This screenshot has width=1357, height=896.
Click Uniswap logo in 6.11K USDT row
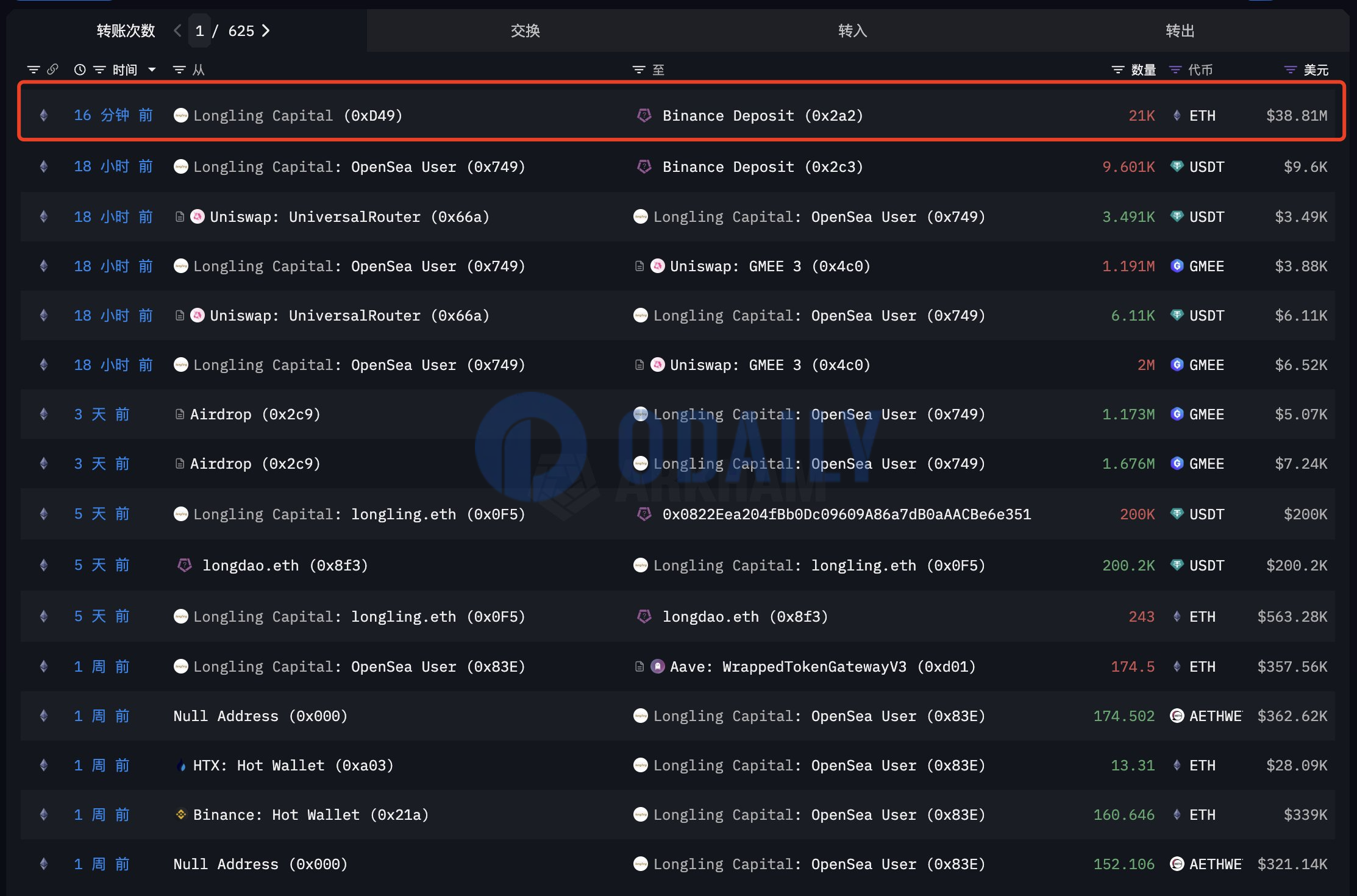pos(198,315)
